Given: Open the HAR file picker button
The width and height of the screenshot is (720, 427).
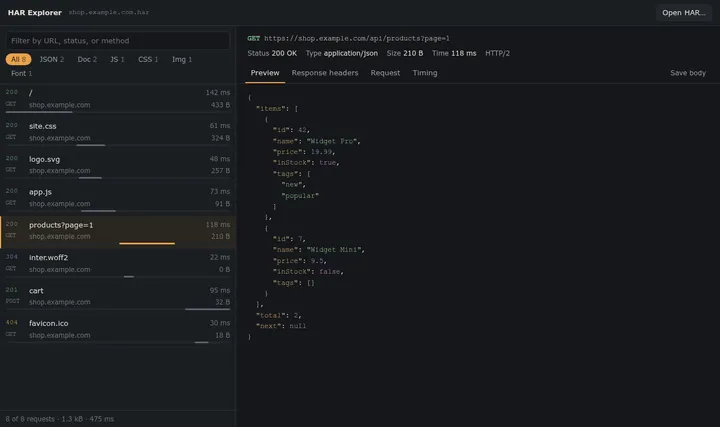Looking at the screenshot, I should (683, 13).
